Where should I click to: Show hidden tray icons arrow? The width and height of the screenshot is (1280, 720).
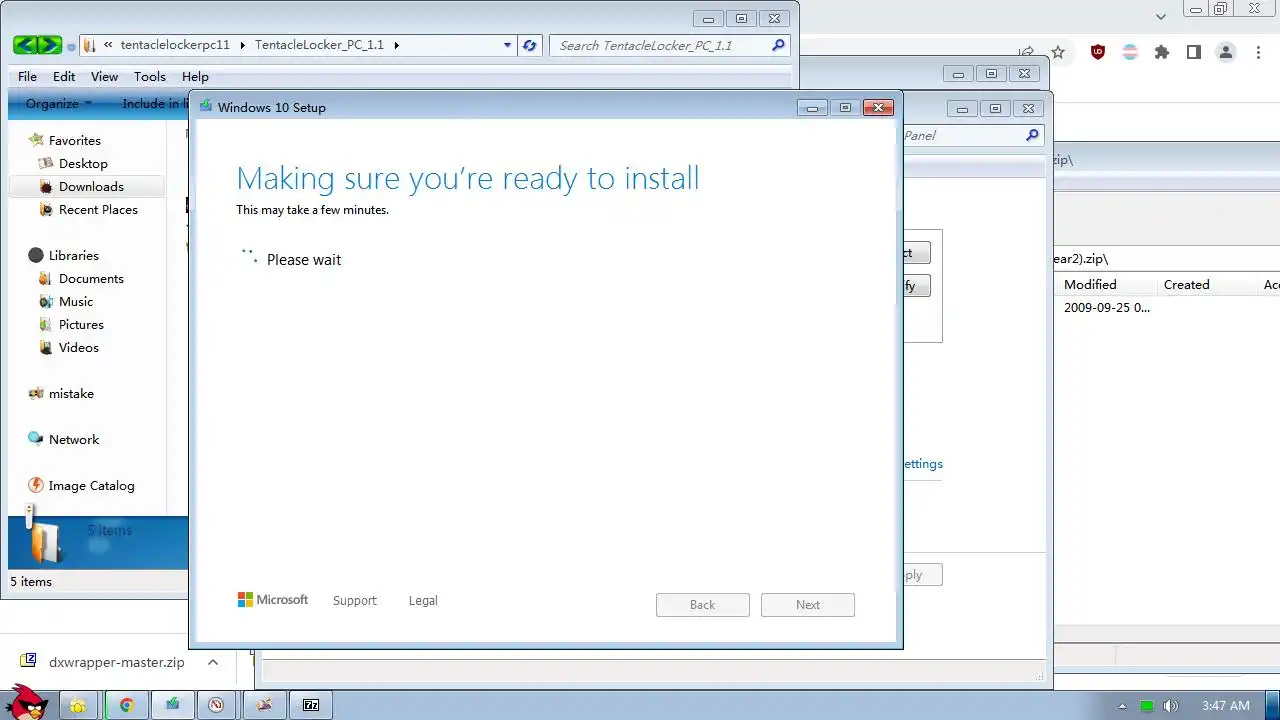[x=1122, y=706]
